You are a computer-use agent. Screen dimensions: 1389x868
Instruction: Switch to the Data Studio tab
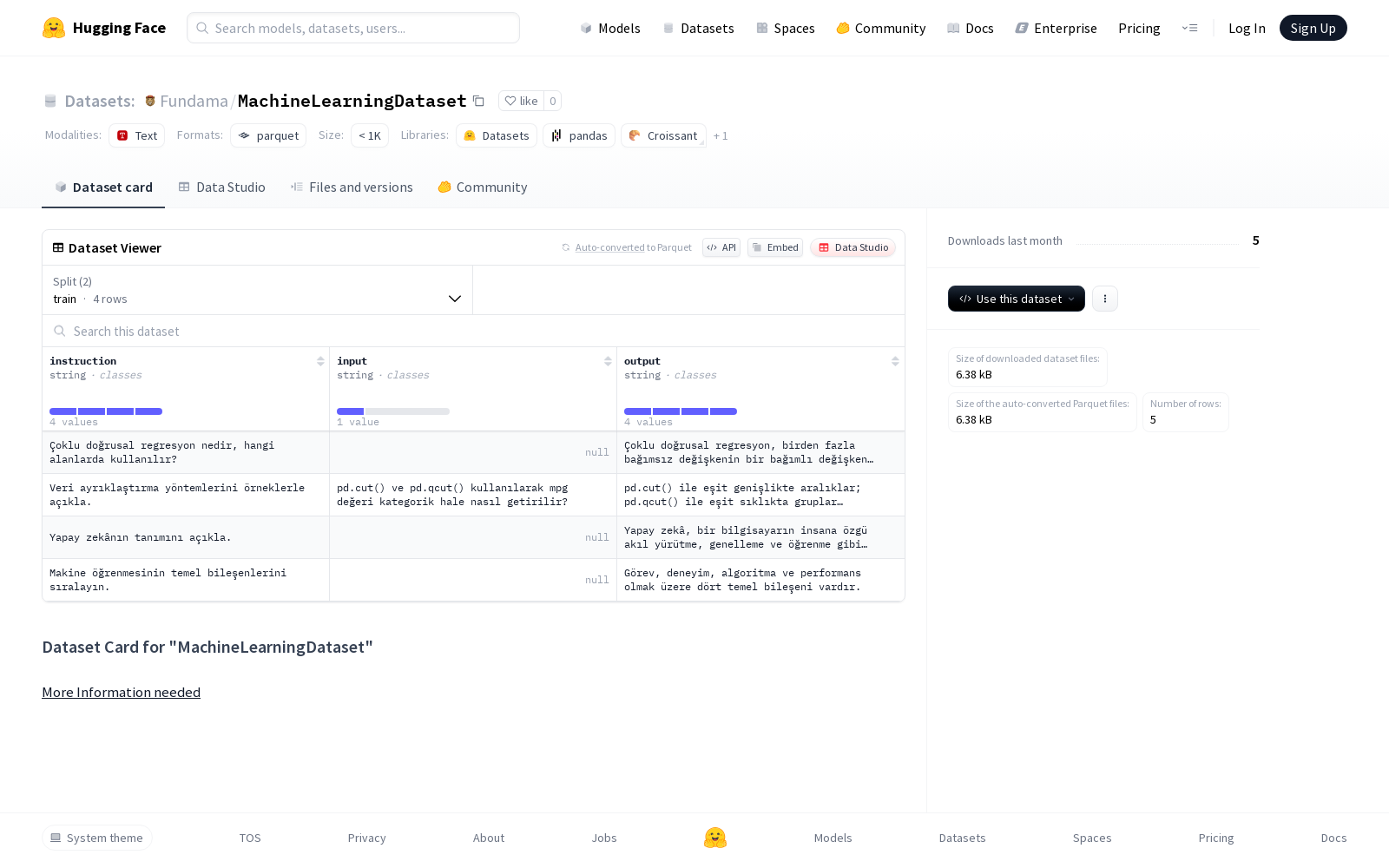click(222, 187)
